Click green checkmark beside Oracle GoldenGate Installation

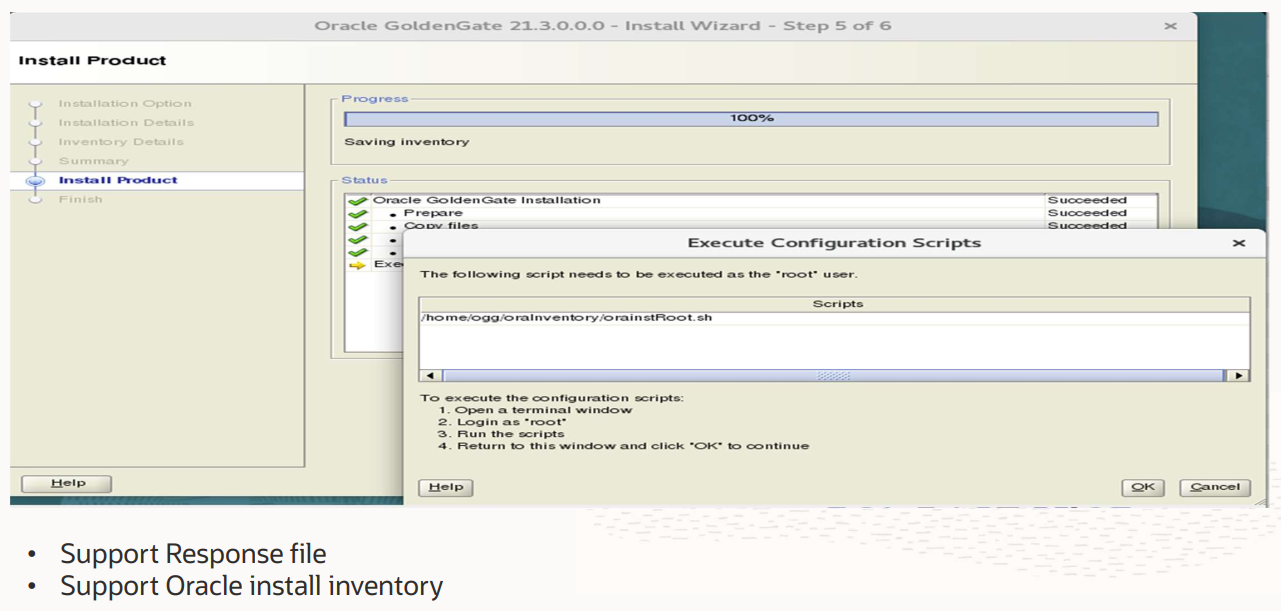tap(357, 201)
